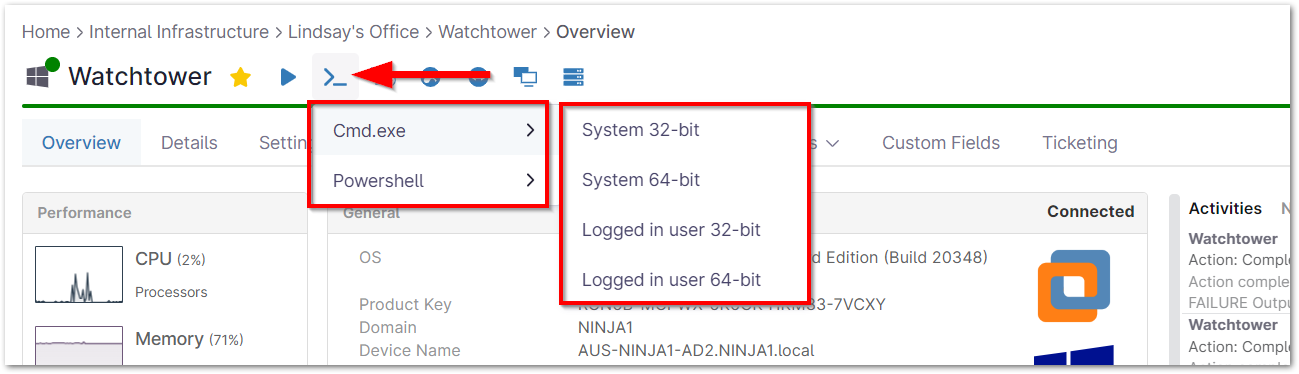Go to Watchtower breadcrumb link

488,32
